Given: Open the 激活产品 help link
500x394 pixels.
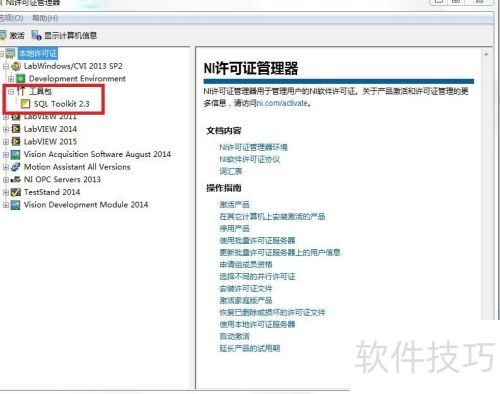Looking at the screenshot, I should (234, 205).
